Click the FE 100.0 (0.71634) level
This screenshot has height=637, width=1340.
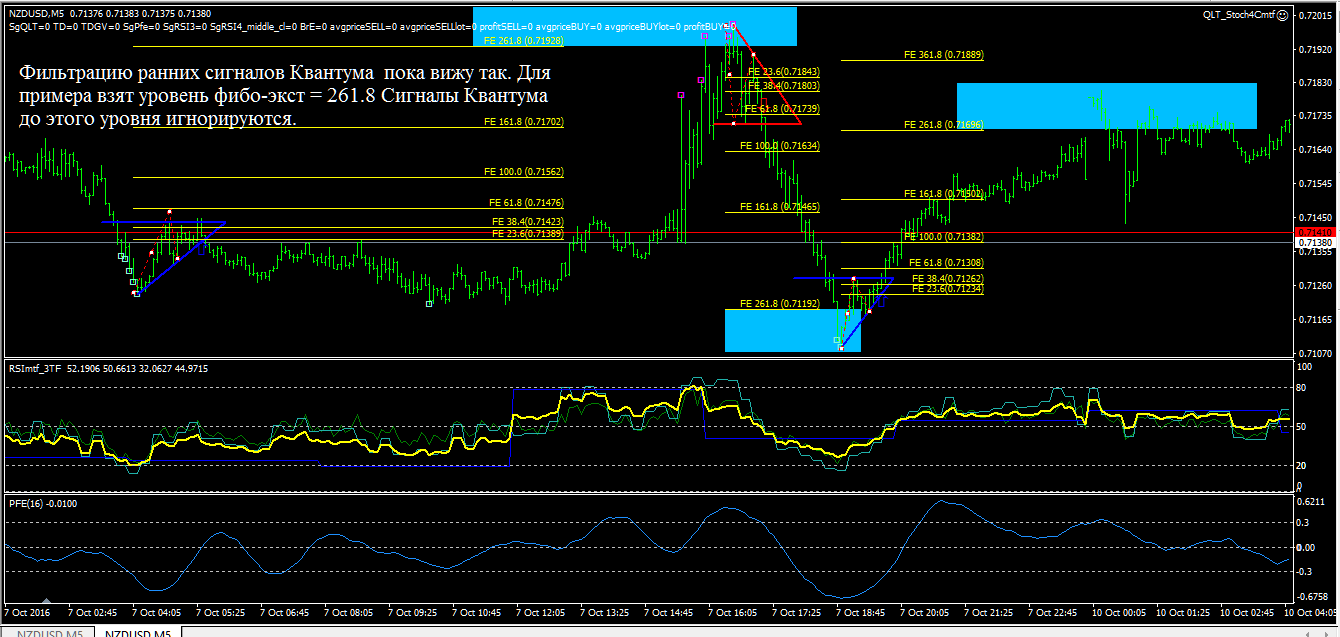[x=780, y=146]
